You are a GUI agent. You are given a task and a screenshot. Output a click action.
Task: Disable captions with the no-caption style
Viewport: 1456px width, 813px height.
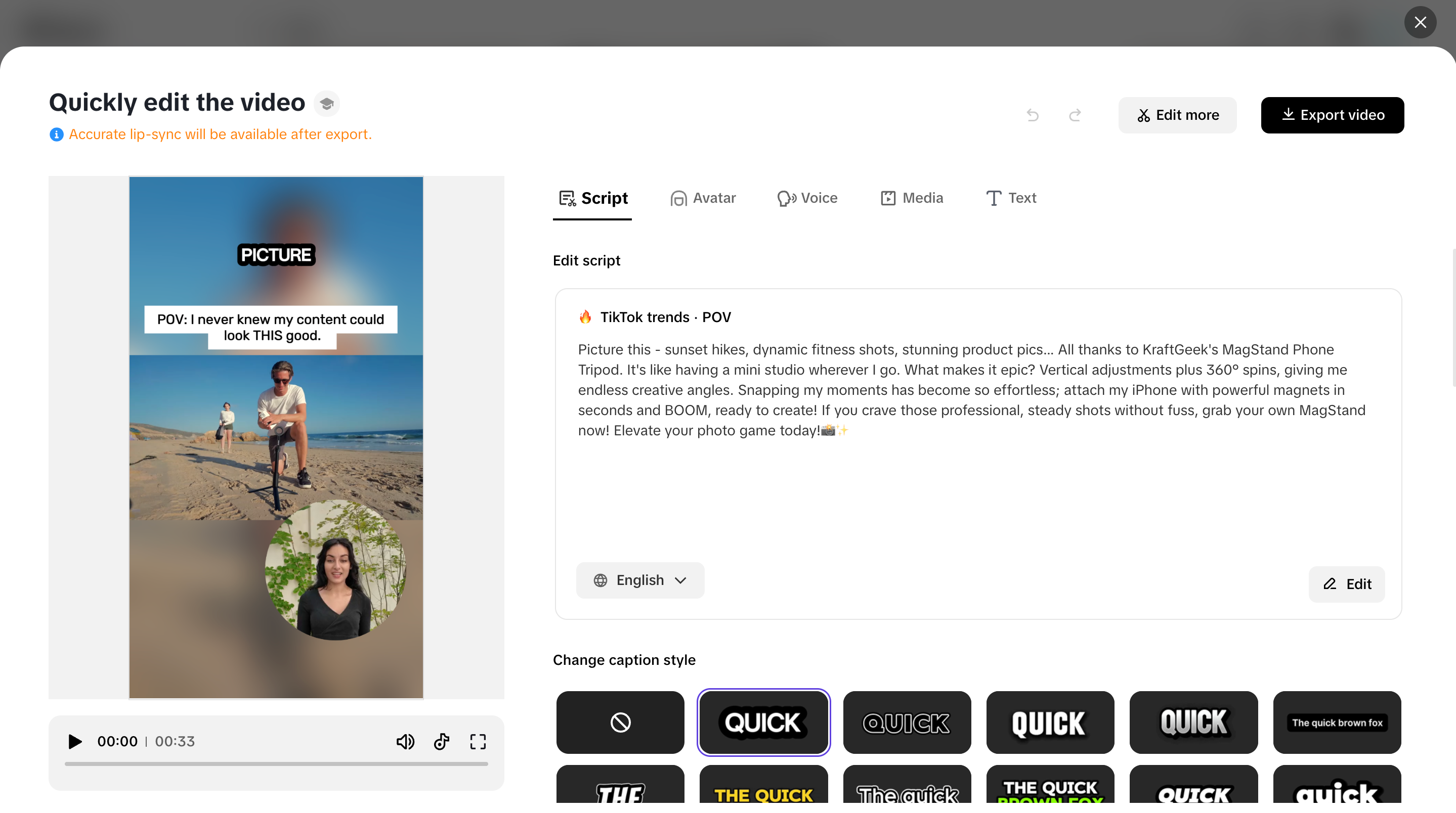[x=619, y=722]
